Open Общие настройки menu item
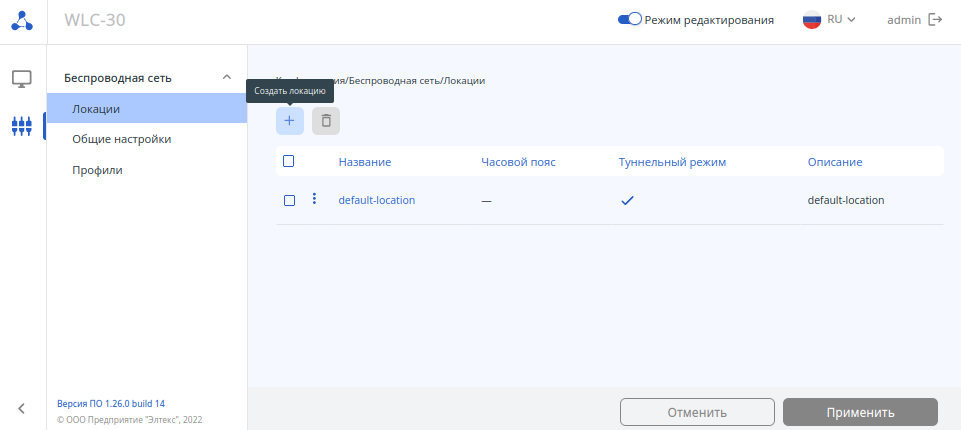The image size is (961, 430). (x=121, y=139)
